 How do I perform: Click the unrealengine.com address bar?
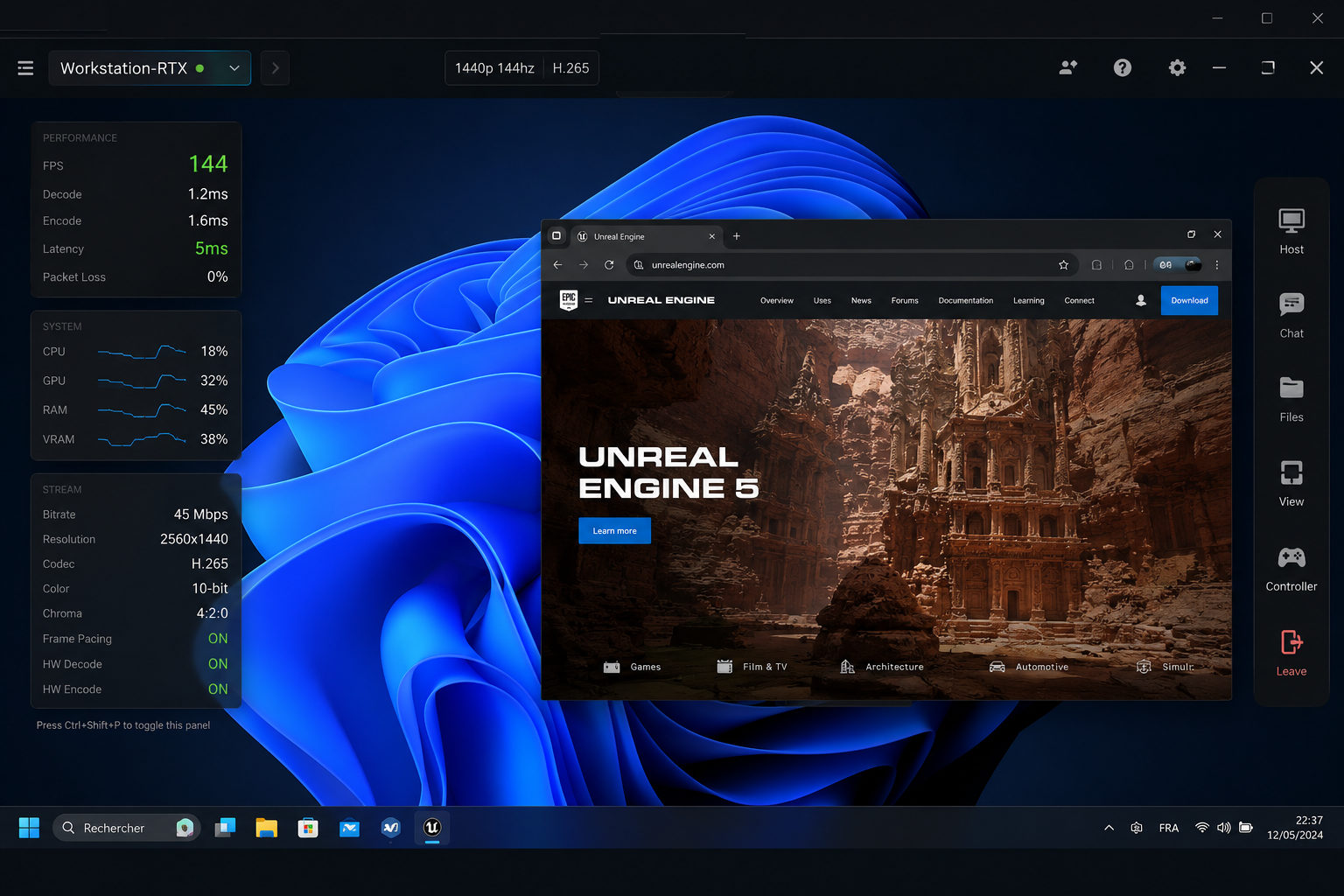click(x=850, y=265)
